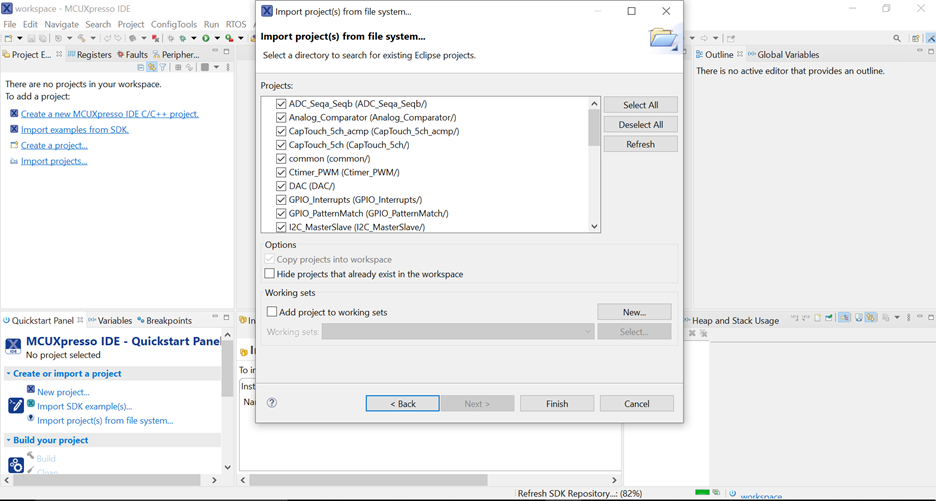This screenshot has height=501, width=936.
Task: Click the Back button in the import dialog
Action: (403, 404)
